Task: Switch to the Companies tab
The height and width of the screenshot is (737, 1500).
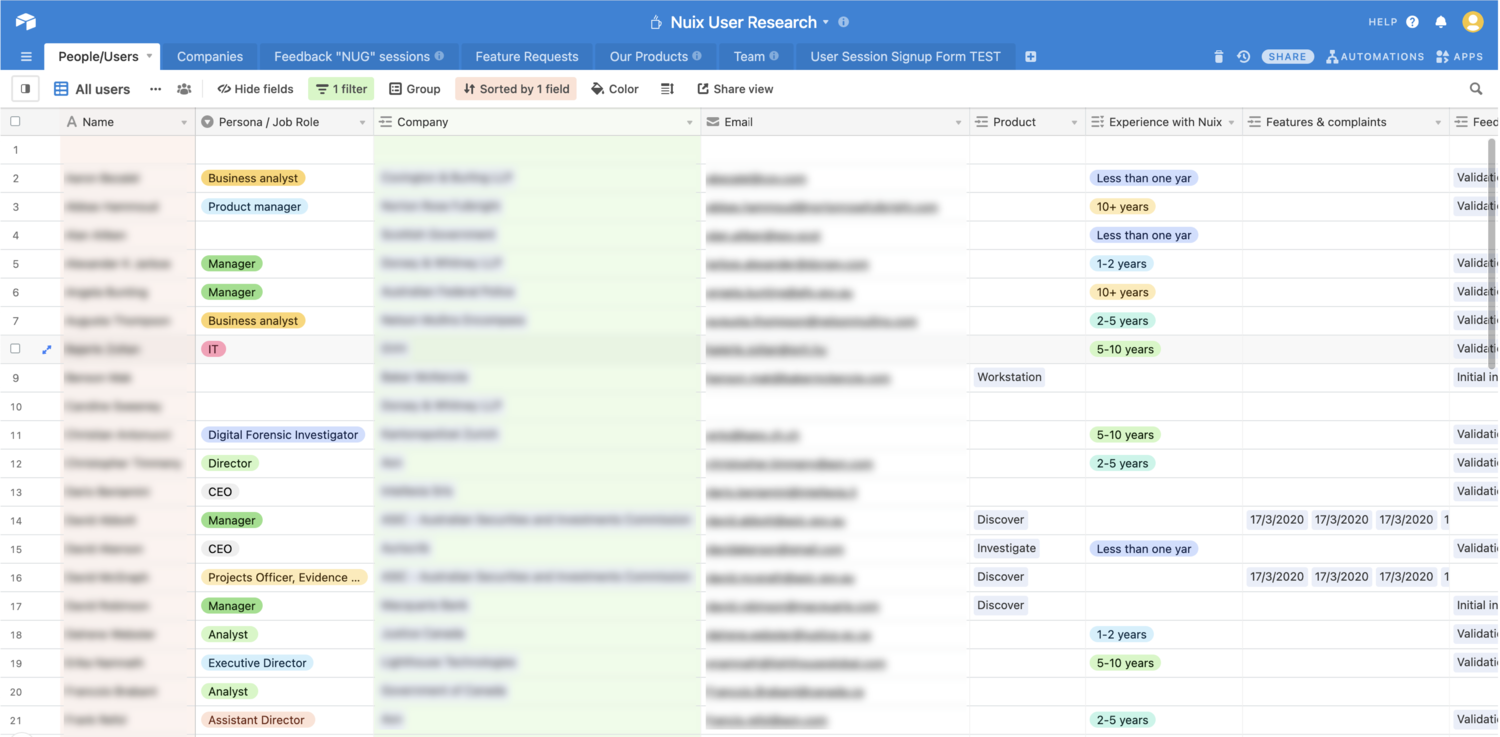Action: click(x=210, y=57)
